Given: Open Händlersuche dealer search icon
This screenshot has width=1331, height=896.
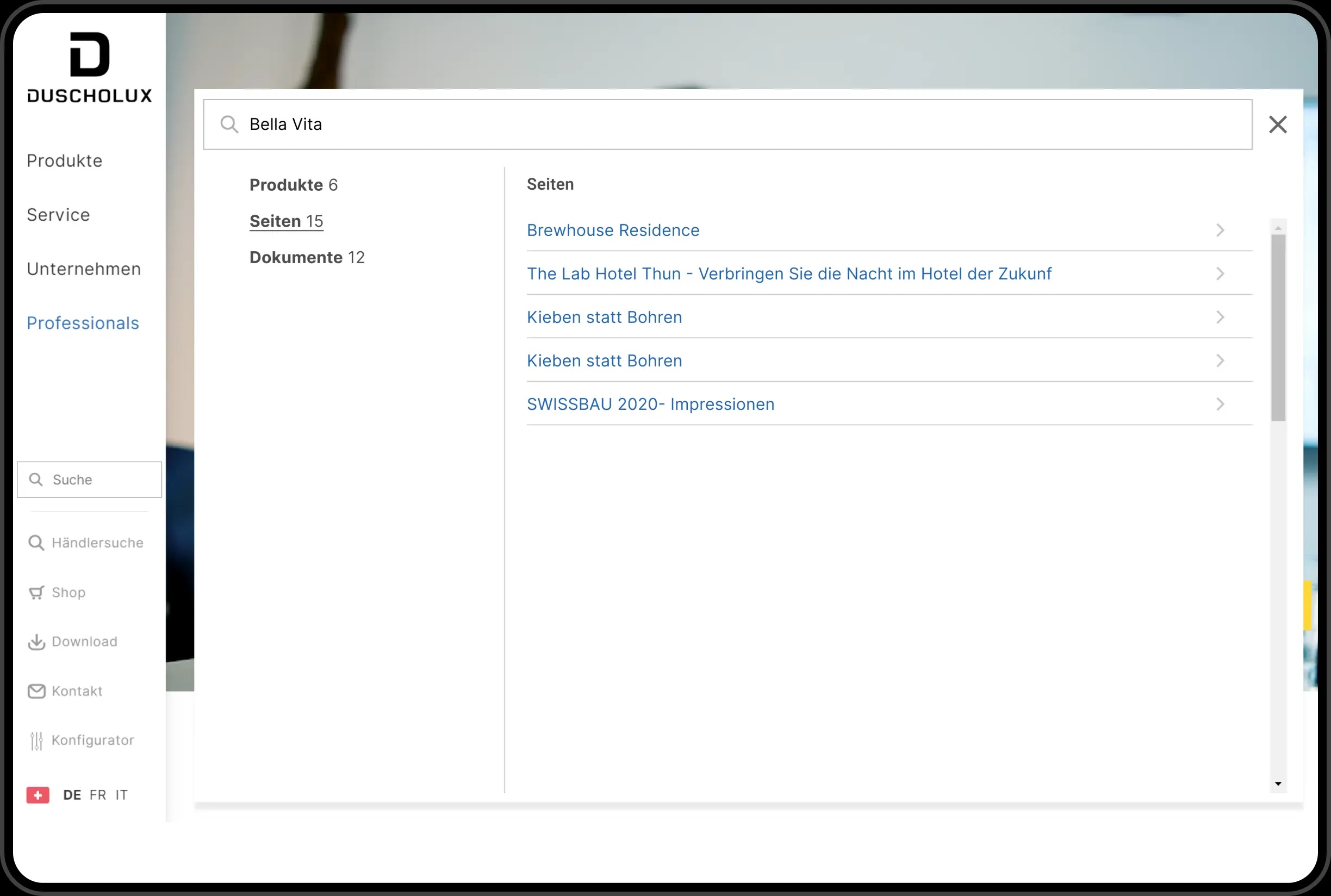Looking at the screenshot, I should (x=36, y=543).
